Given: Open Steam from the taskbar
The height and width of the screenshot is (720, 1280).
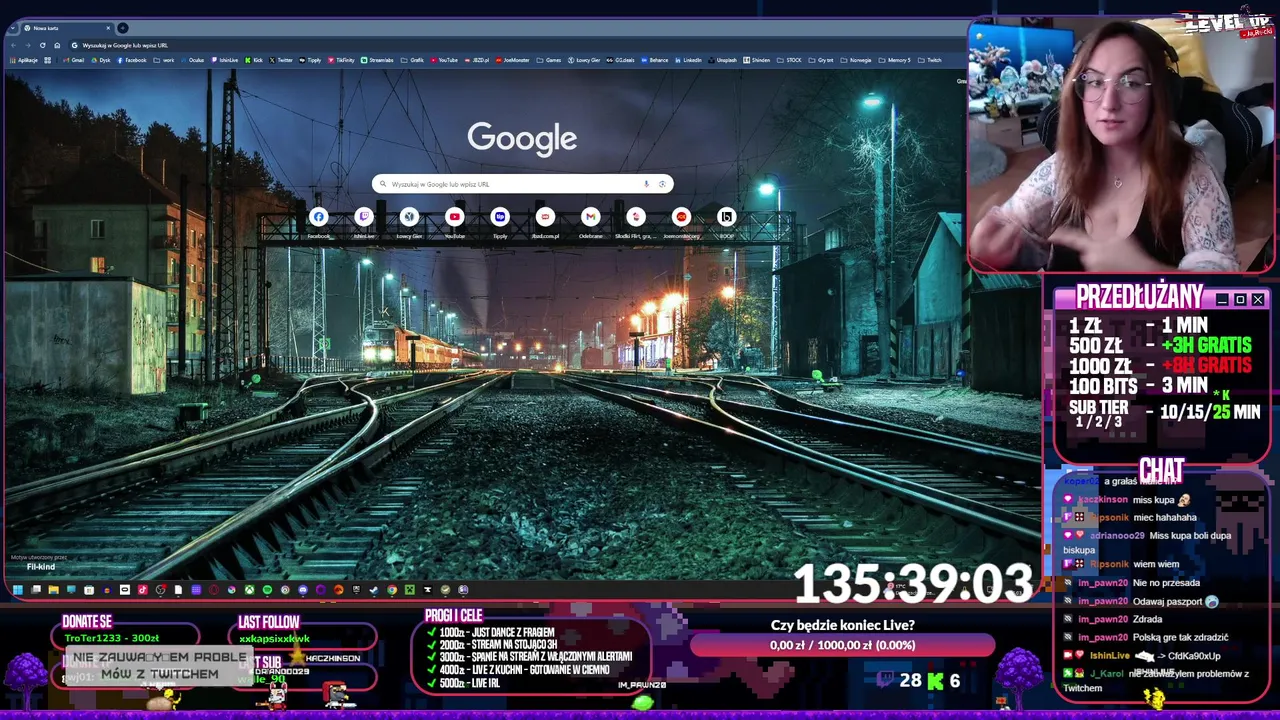Looking at the screenshot, I should (374, 590).
